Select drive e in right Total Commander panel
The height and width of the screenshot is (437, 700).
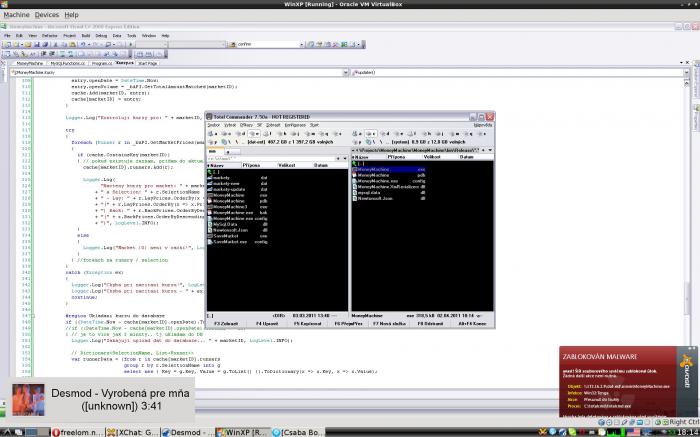coord(399,133)
